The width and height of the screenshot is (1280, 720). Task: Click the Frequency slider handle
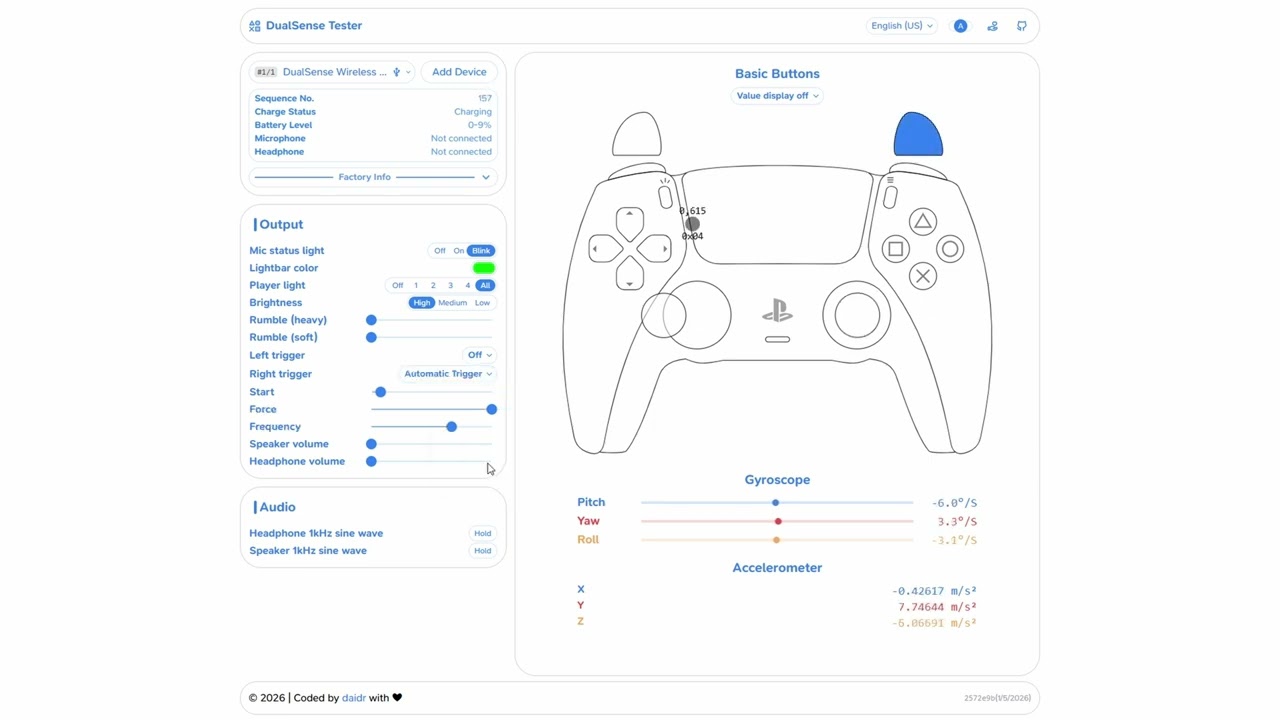[451, 427]
